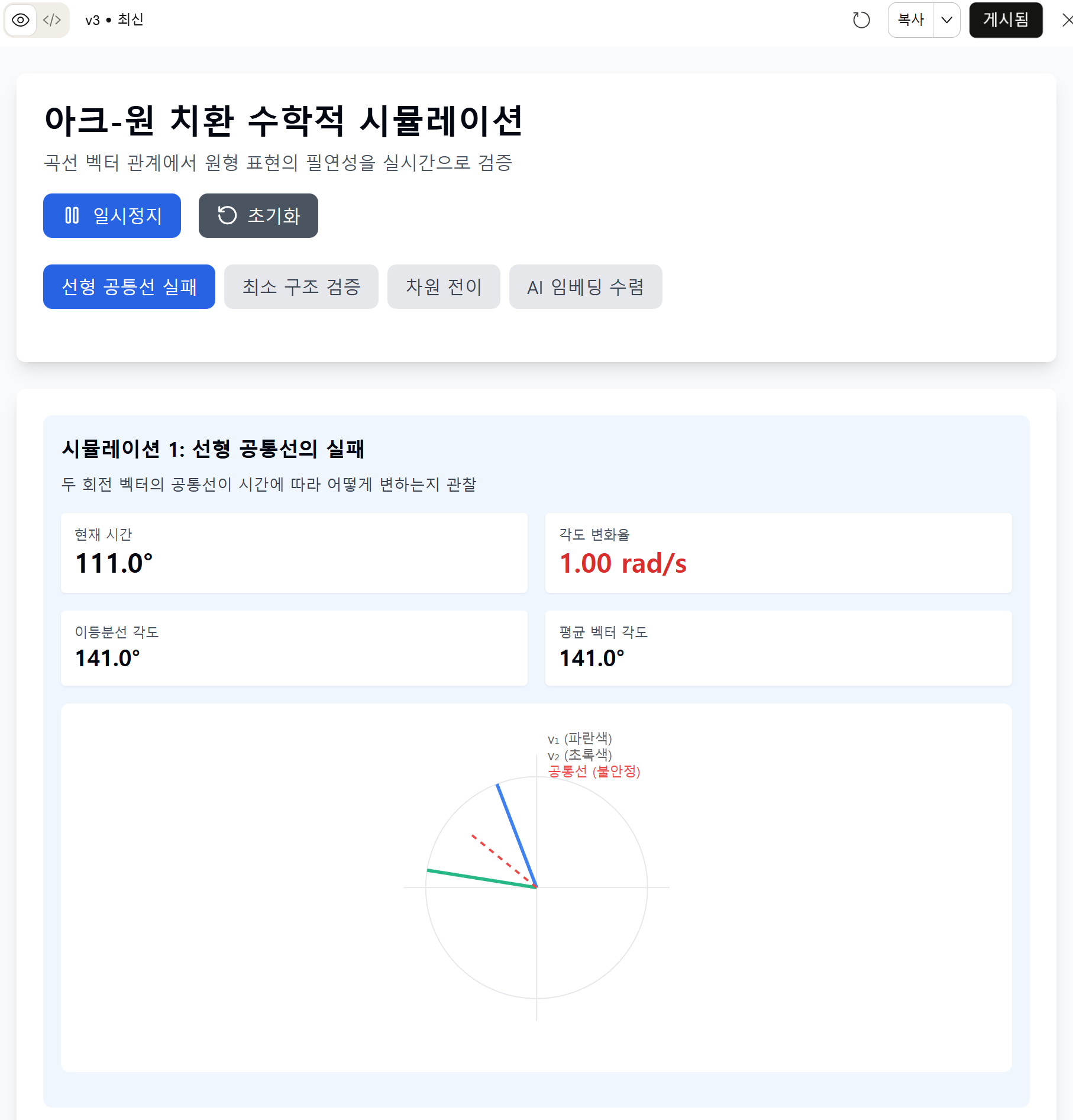Open the 최소 구조 검증 tab
Screen dimensions: 1073x1120
pos(301,287)
